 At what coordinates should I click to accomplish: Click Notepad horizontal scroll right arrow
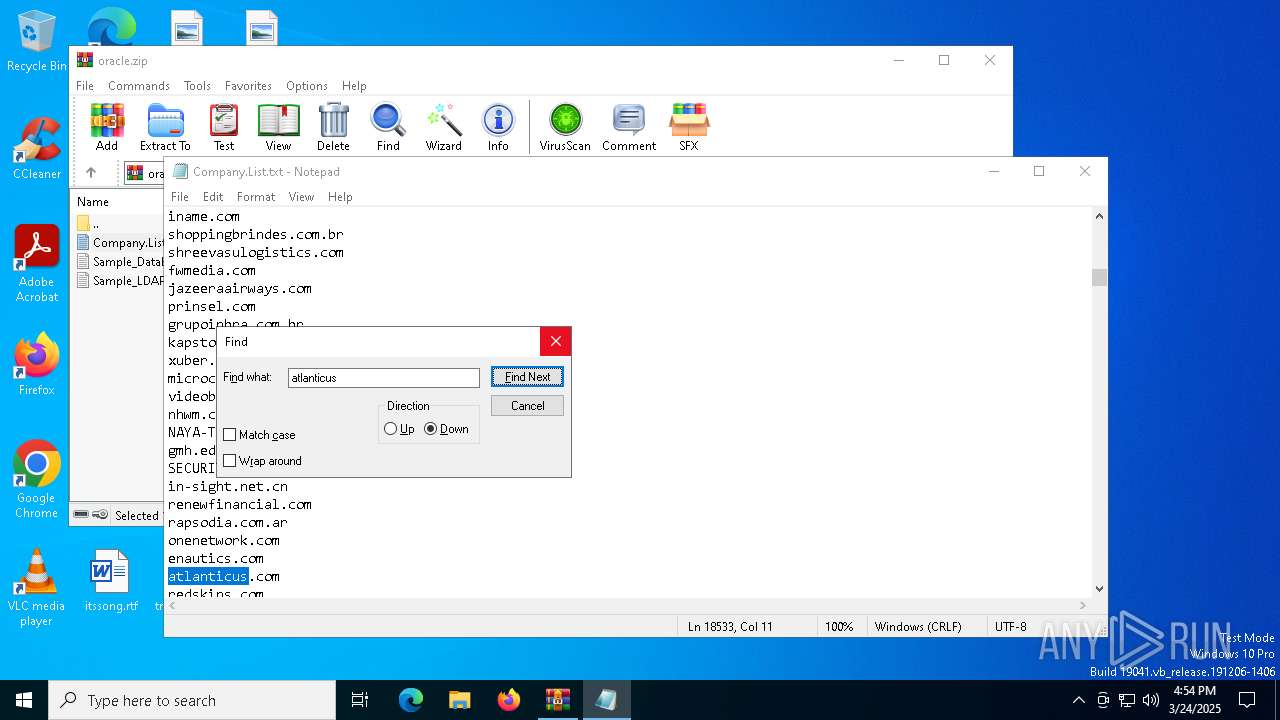coord(1083,605)
